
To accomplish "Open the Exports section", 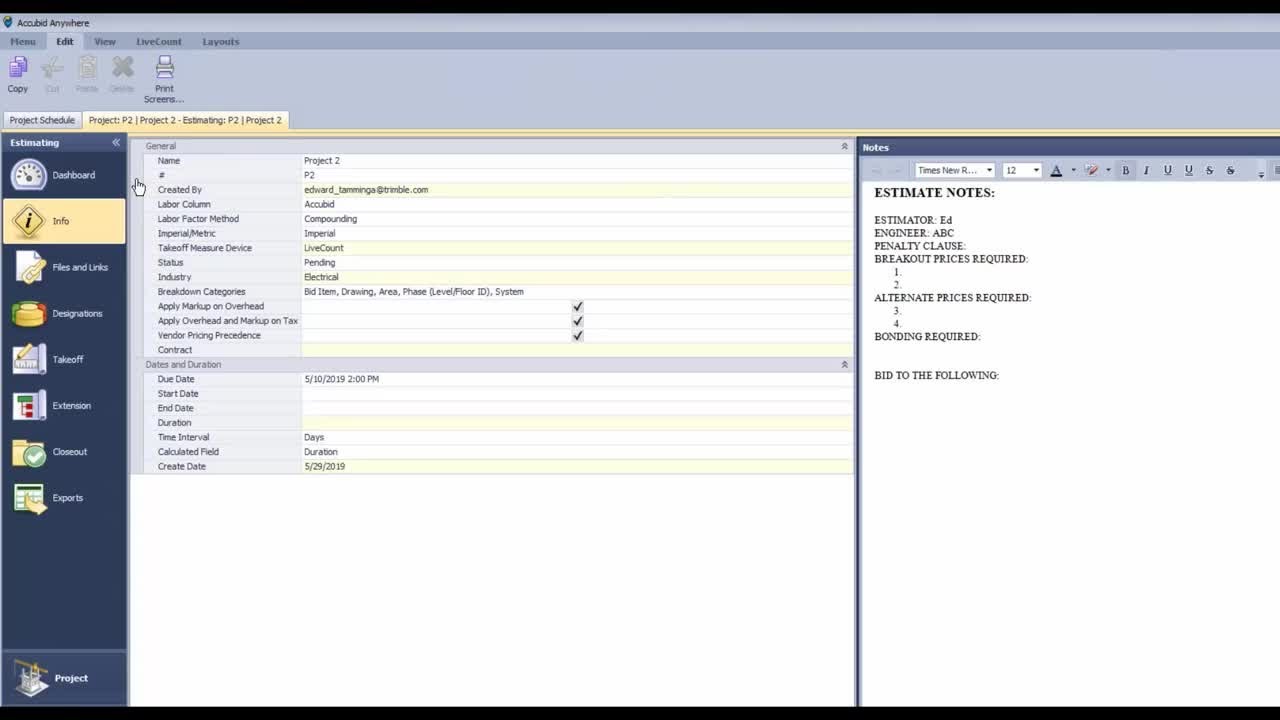I will [64, 497].
